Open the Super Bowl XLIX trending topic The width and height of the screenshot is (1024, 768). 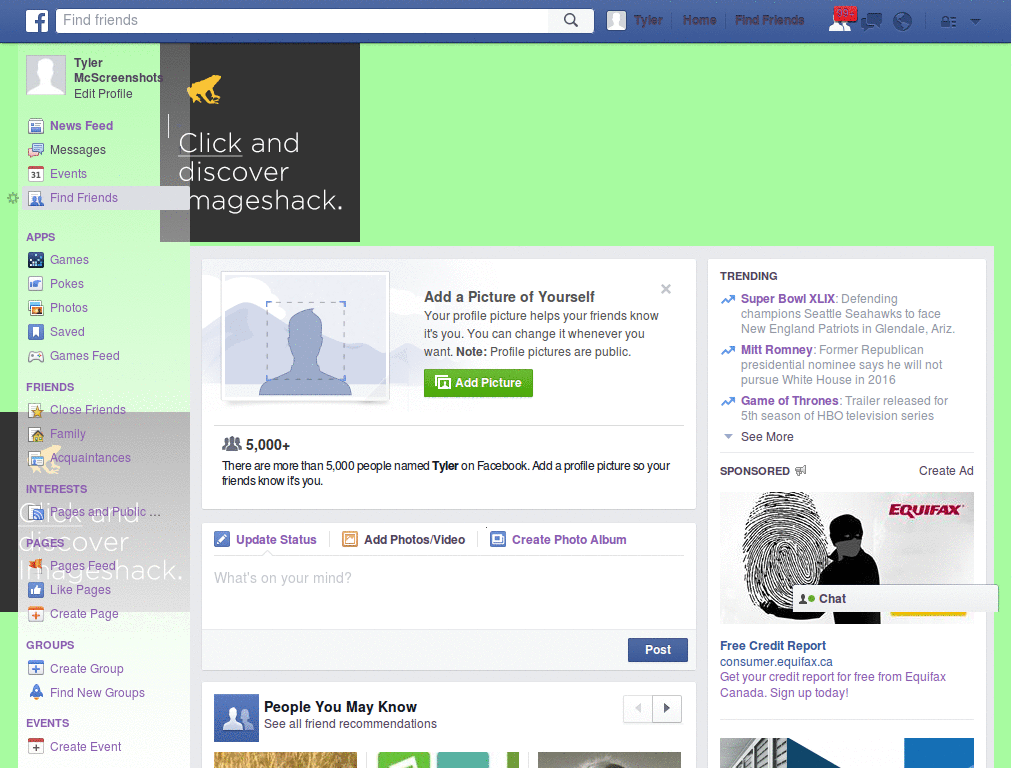pyautogui.click(x=788, y=298)
